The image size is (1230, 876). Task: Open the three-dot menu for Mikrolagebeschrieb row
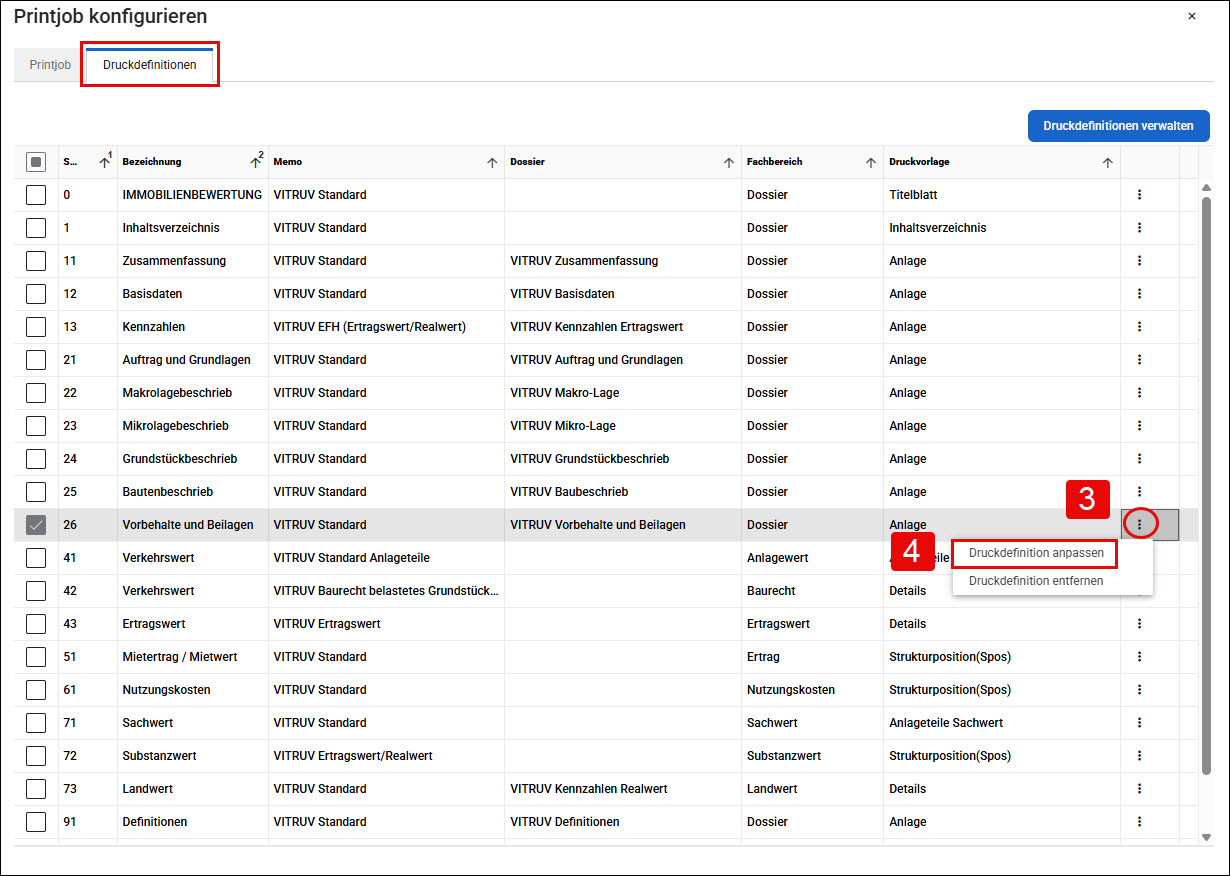[1139, 426]
